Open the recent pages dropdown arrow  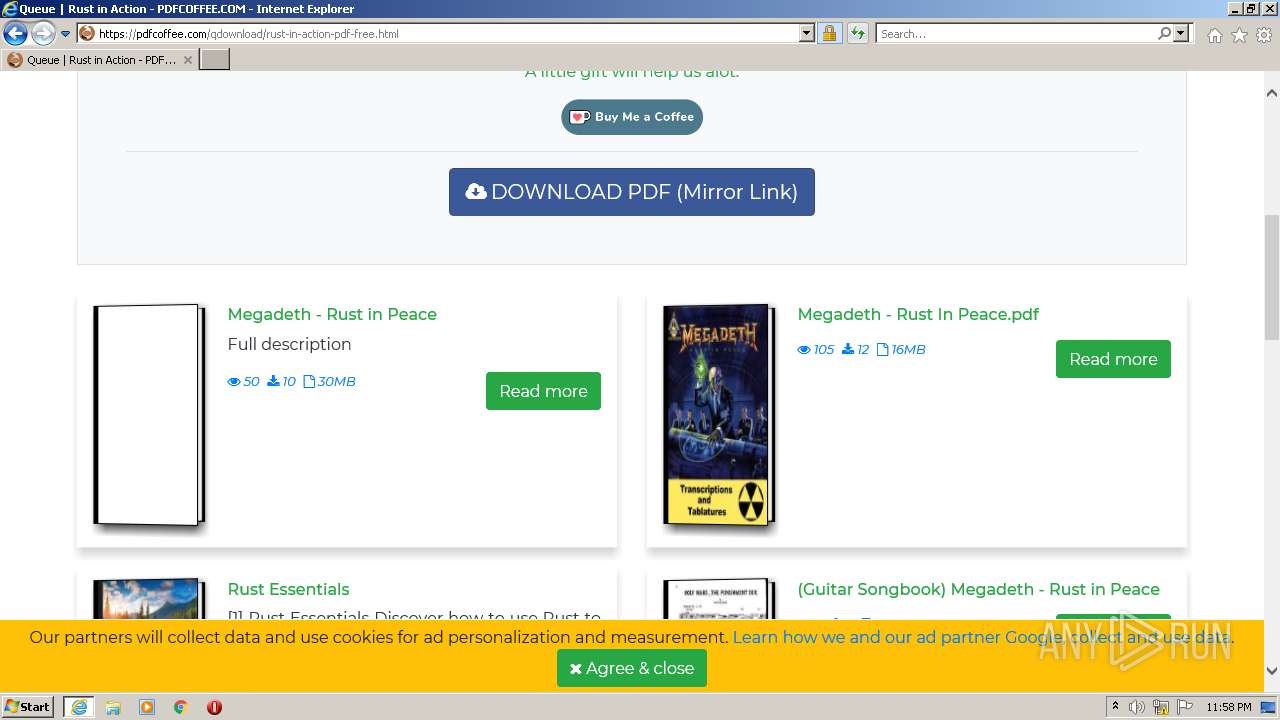click(65, 34)
